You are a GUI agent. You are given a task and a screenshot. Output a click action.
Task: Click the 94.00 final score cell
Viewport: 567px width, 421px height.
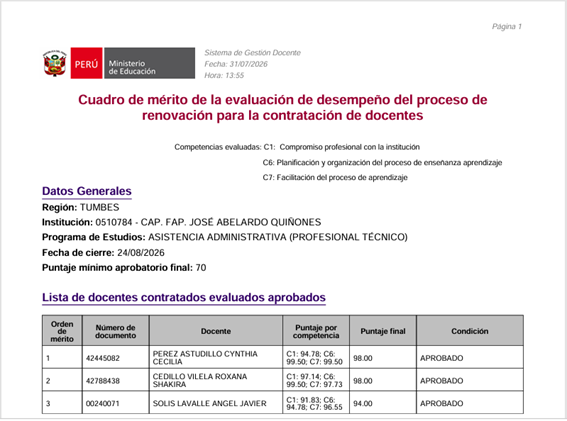click(x=383, y=403)
